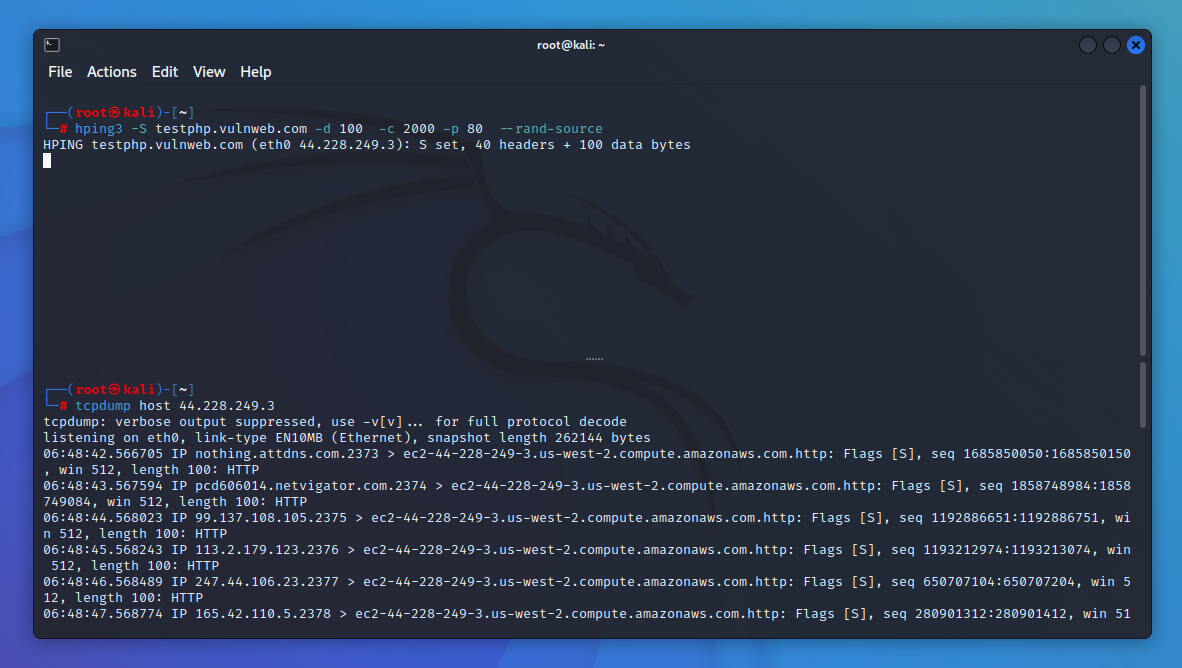1182x668 pixels.
Task: Click 'testphp.vulnweb.com' in the hping3 command
Action: pyautogui.click(x=231, y=128)
